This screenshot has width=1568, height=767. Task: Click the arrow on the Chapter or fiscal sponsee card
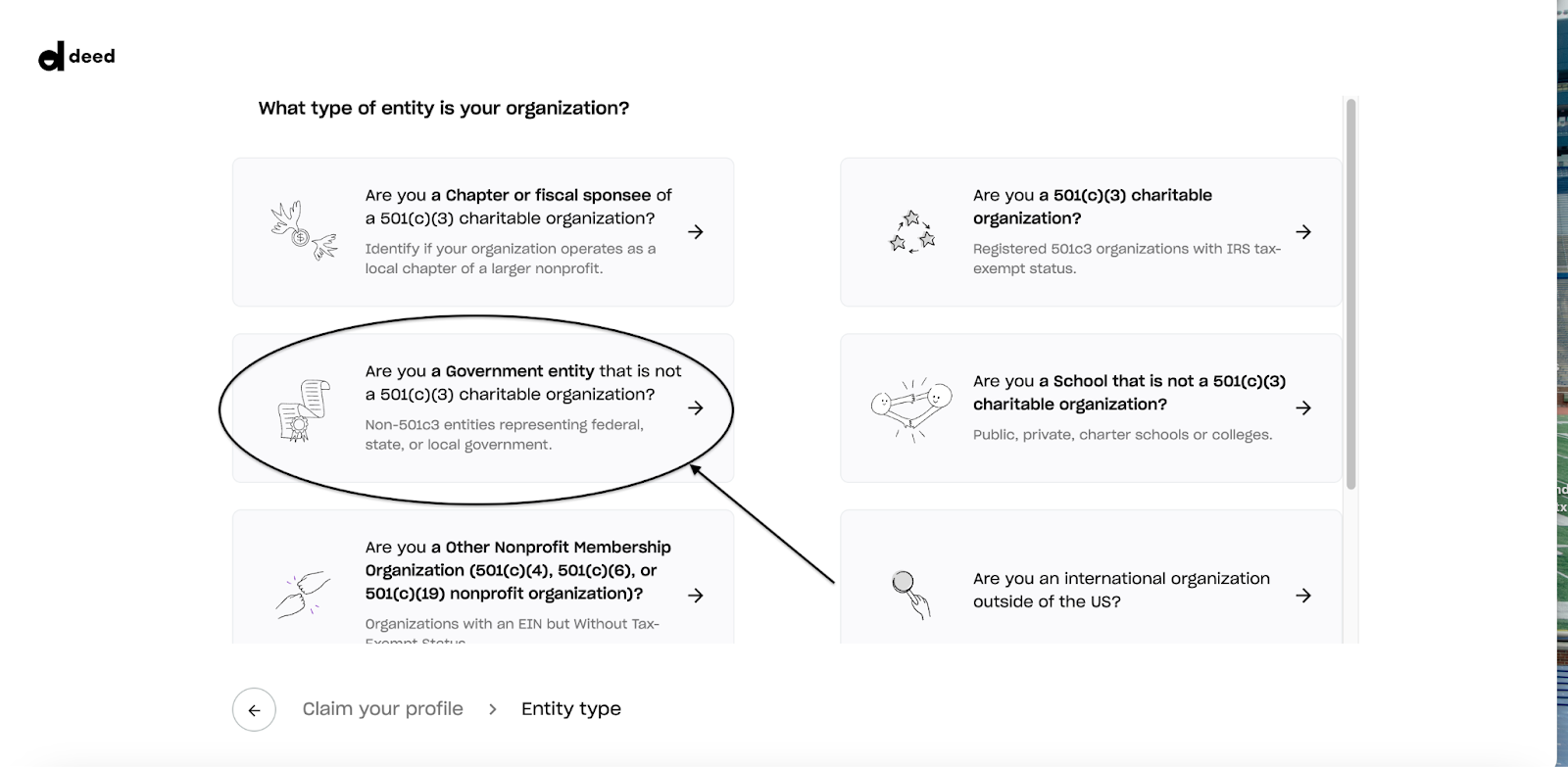point(697,232)
